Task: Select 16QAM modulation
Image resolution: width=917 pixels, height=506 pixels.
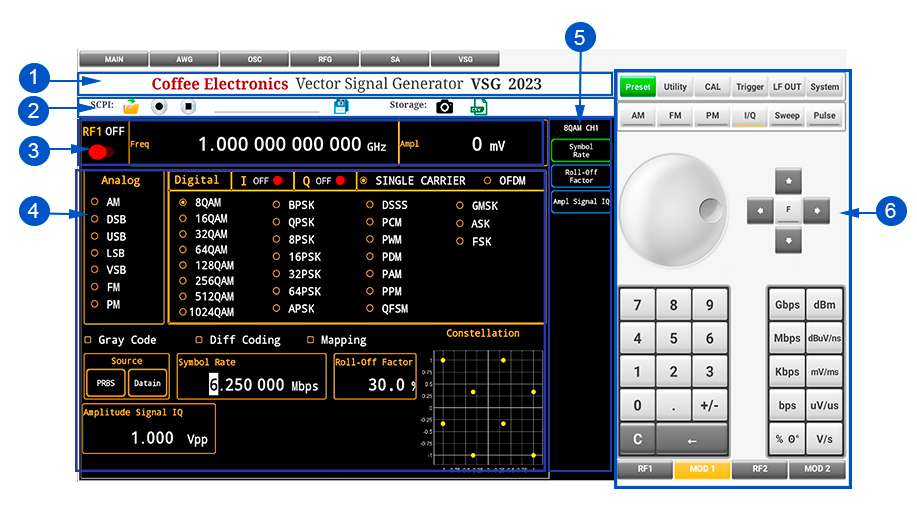Action: pyautogui.click(x=183, y=218)
